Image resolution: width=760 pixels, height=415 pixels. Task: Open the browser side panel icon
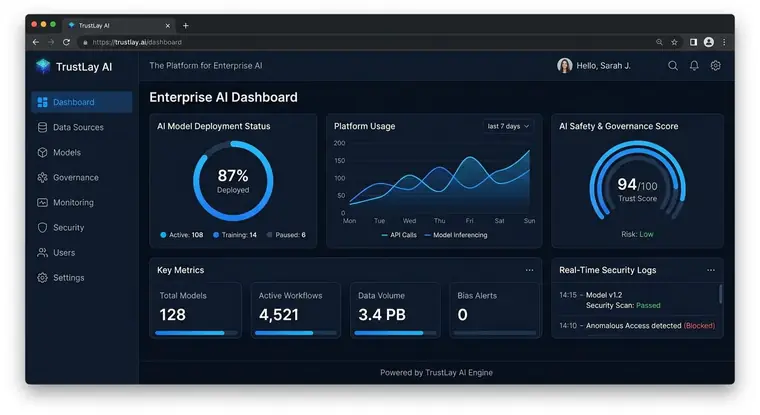[694, 42]
